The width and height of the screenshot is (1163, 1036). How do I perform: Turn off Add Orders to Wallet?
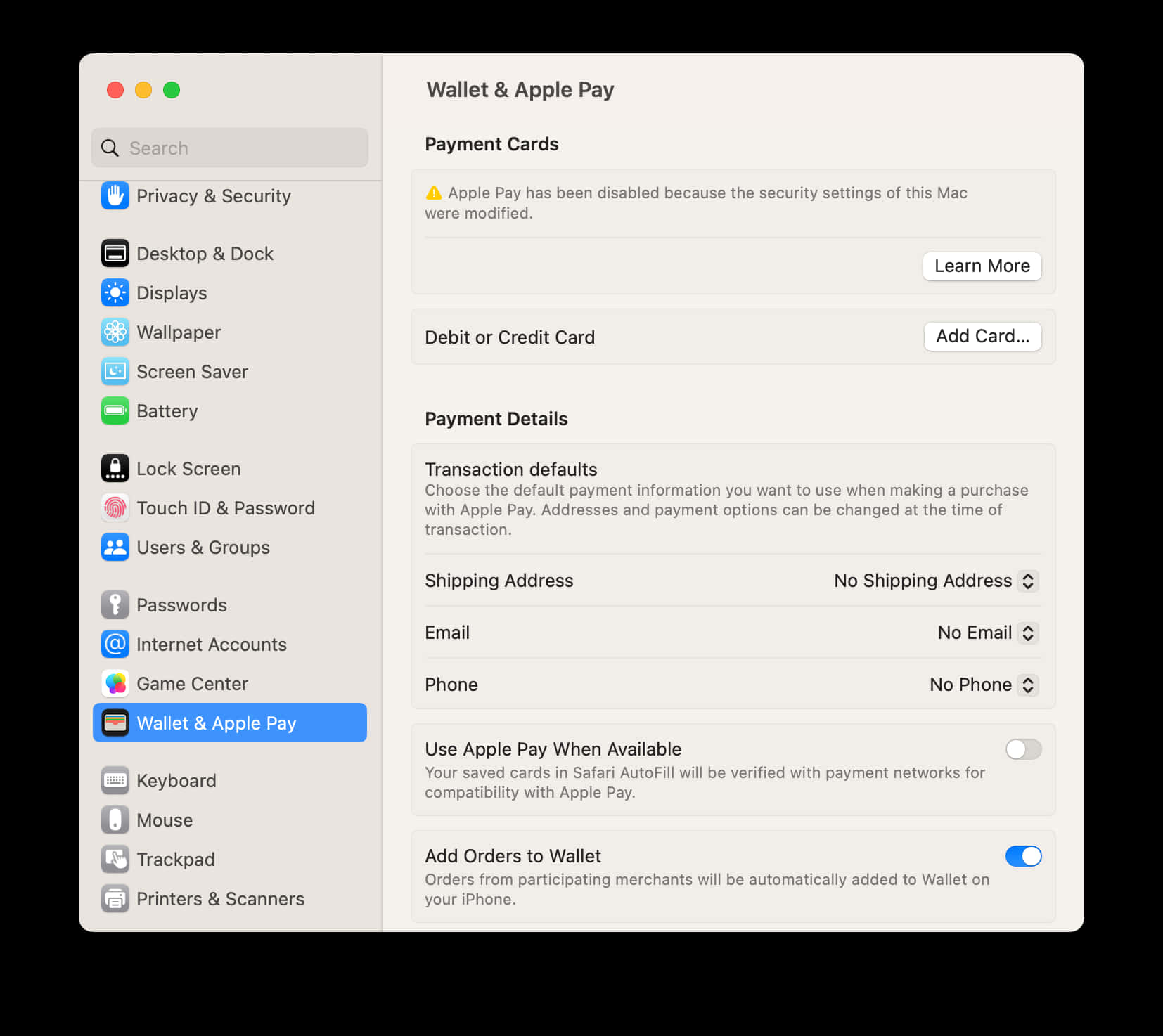coord(1023,856)
